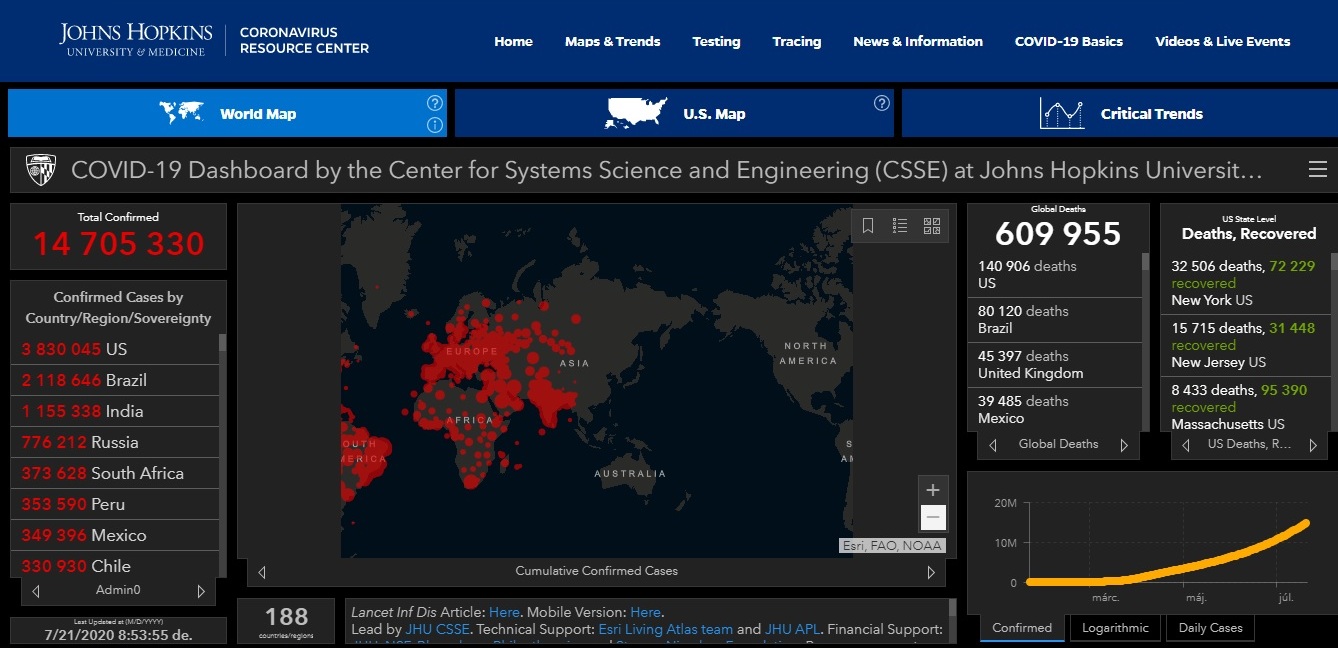Open info circle icon on World Map tab
This screenshot has height=648, width=1338.
click(435, 125)
